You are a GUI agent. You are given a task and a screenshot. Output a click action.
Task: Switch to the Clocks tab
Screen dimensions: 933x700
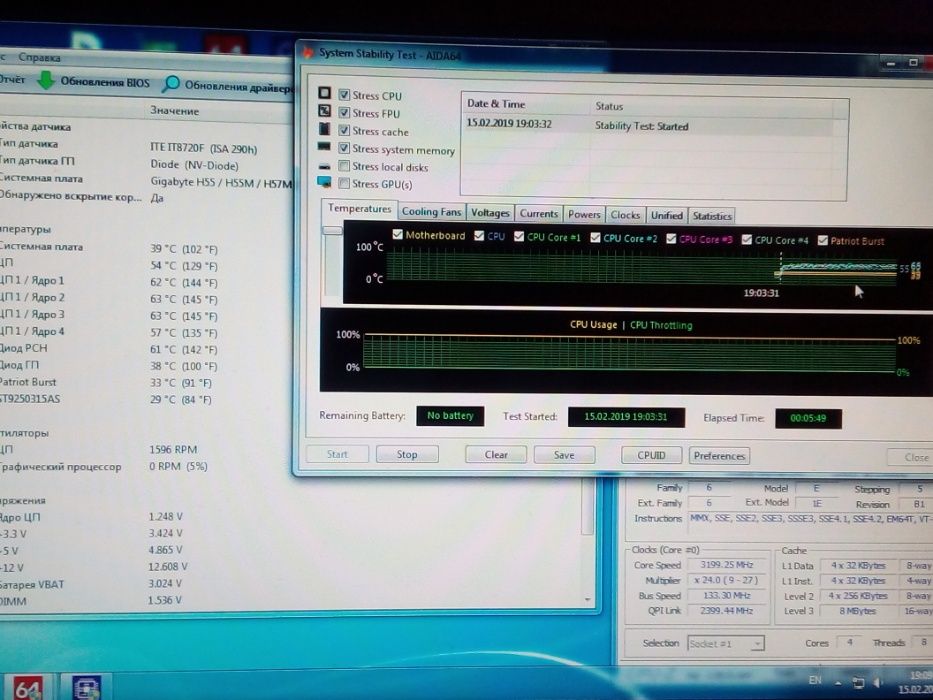625,215
